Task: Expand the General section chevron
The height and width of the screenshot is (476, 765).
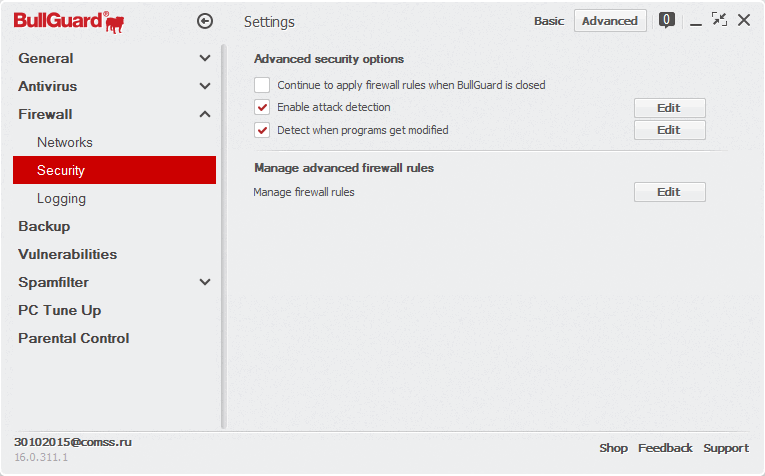Action: [x=205, y=58]
